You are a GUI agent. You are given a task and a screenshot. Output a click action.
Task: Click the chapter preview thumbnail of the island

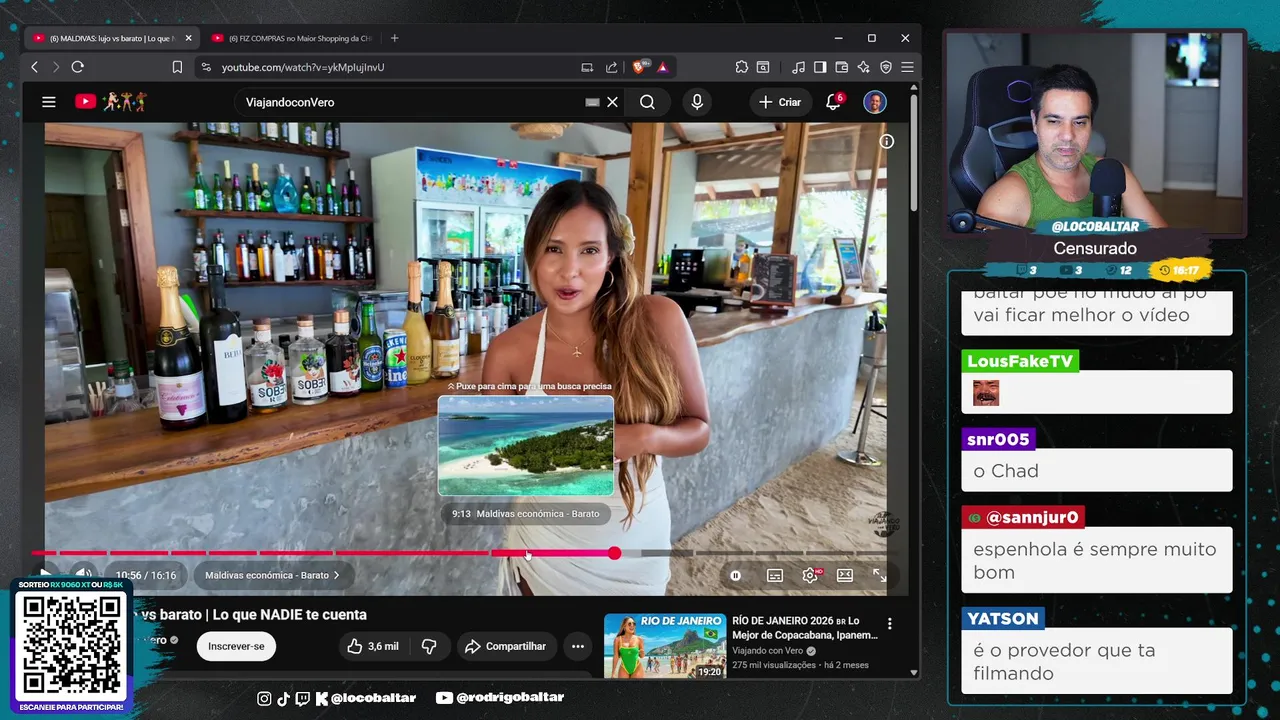pyautogui.click(x=526, y=446)
